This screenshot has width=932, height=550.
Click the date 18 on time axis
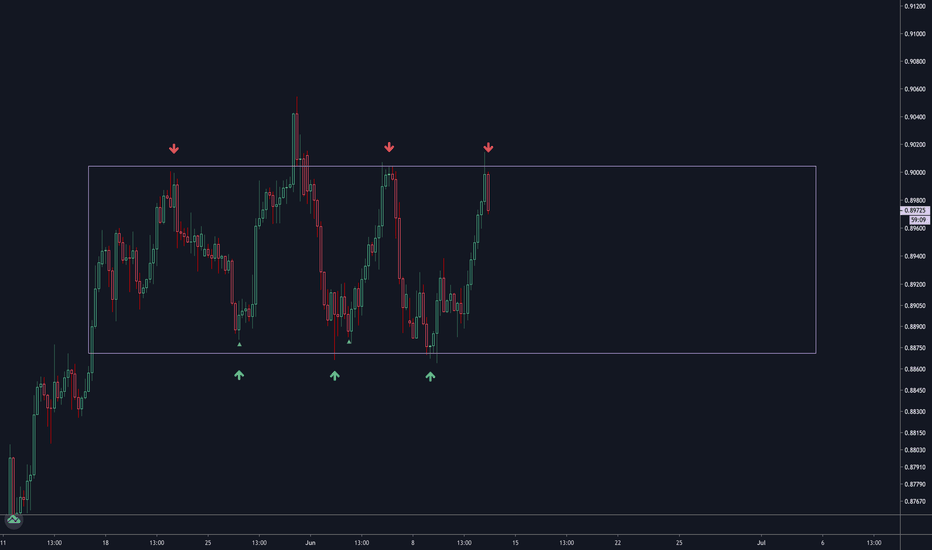[x=105, y=542]
